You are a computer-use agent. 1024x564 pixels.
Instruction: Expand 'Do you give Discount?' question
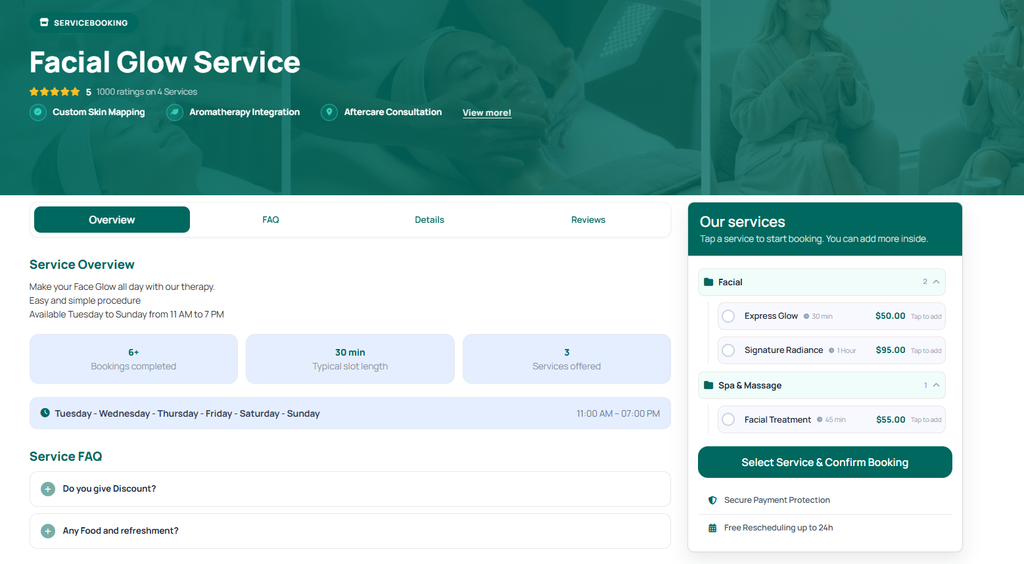coord(350,489)
